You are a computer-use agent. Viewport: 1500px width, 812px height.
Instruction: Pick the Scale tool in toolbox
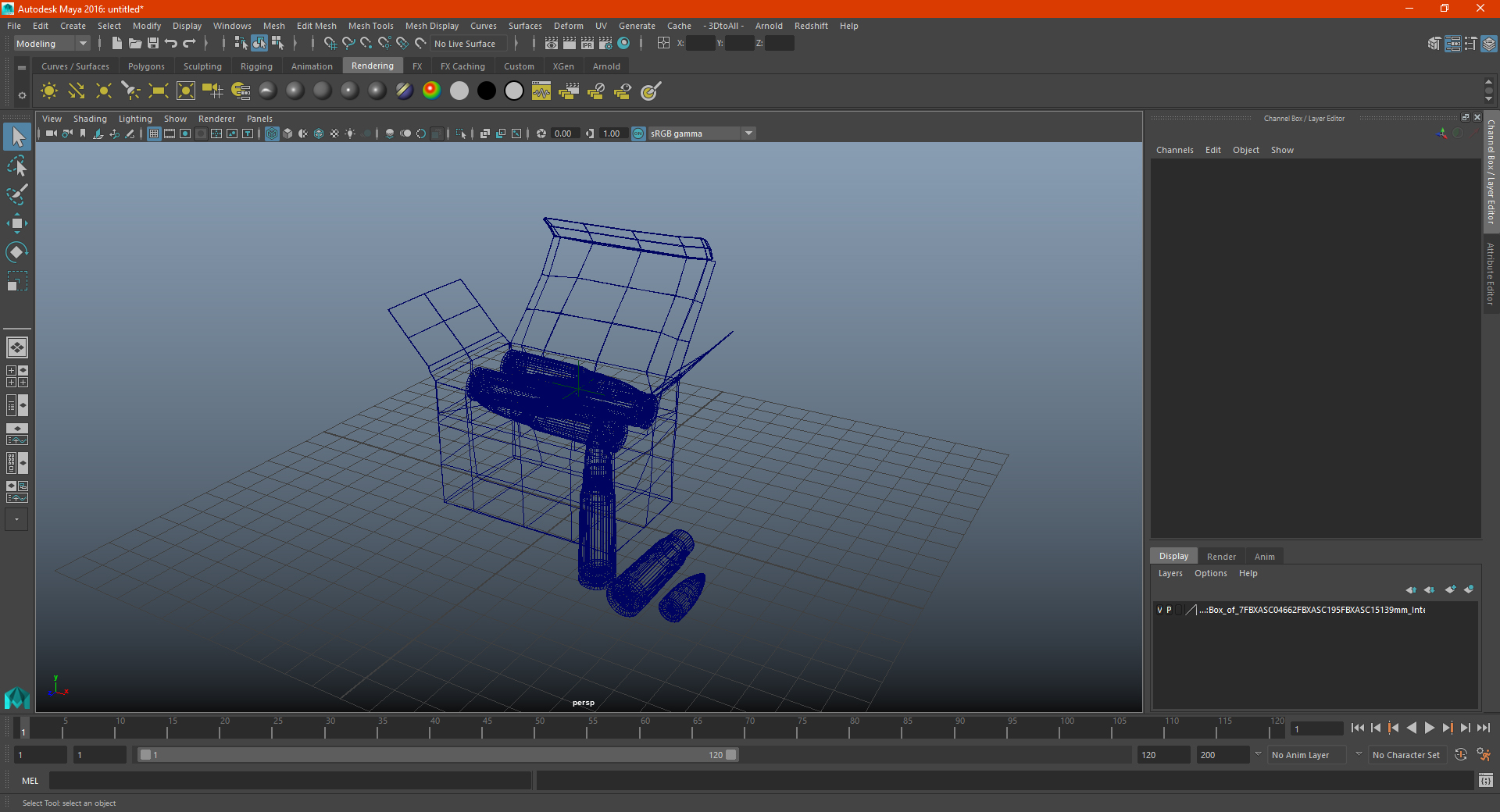(x=16, y=280)
